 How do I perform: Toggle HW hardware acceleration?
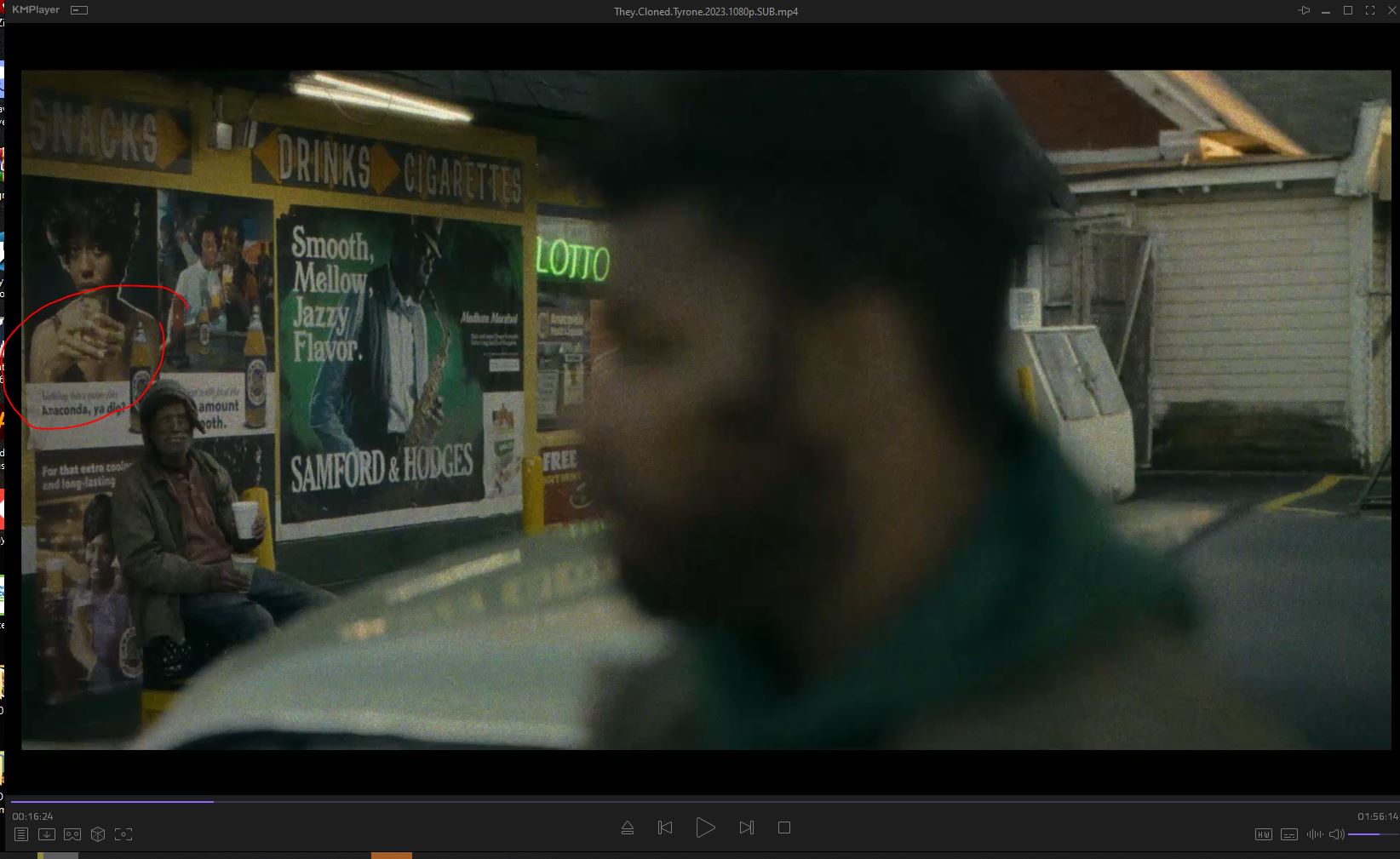[1263, 834]
